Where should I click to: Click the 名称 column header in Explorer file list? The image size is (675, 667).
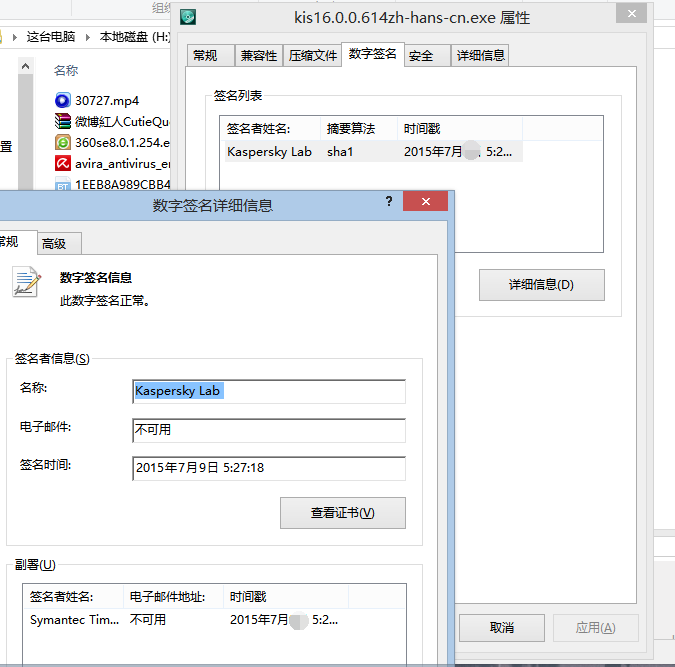pos(66,70)
